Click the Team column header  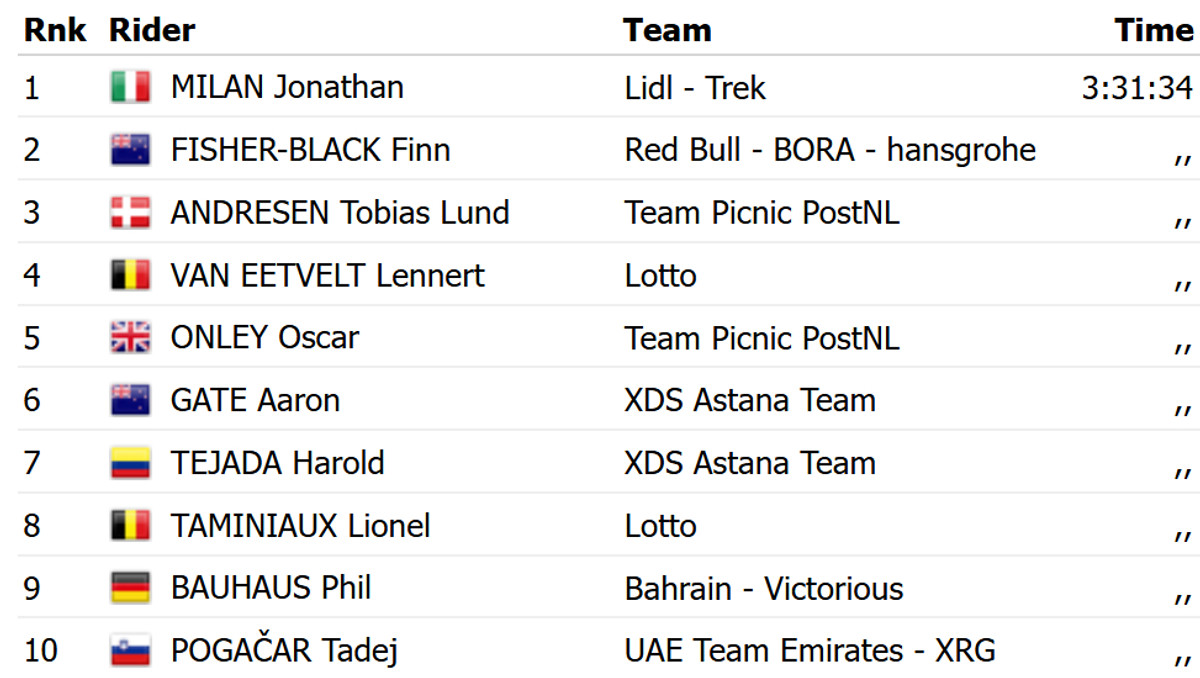coord(667,30)
